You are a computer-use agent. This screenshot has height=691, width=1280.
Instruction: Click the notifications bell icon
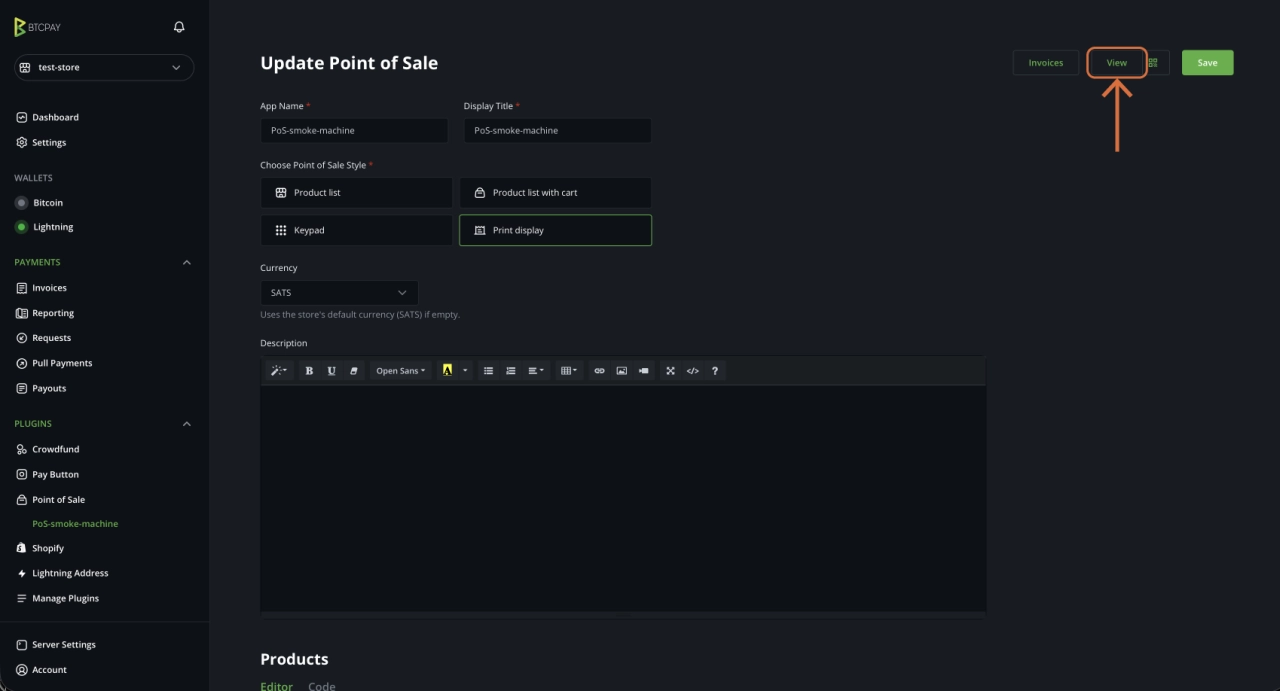[179, 27]
